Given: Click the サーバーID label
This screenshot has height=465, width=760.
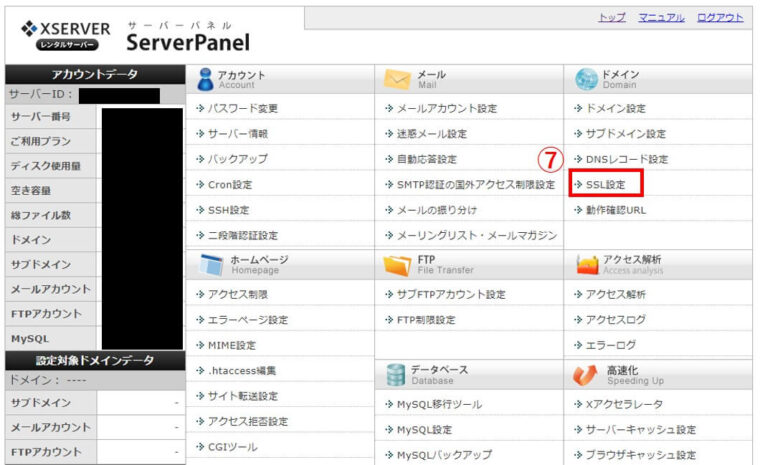Looking at the screenshot, I should pos(41,94).
